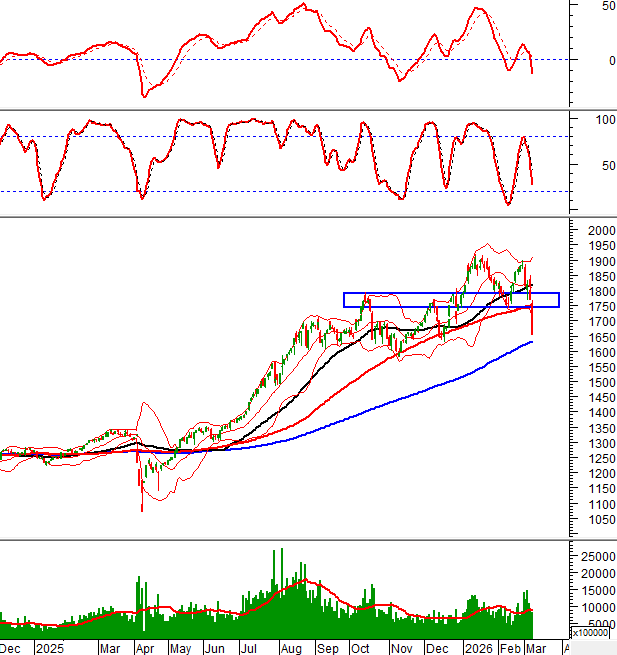Select the Mar 2025 month label
This screenshot has height=655, width=617.
(x=110, y=647)
